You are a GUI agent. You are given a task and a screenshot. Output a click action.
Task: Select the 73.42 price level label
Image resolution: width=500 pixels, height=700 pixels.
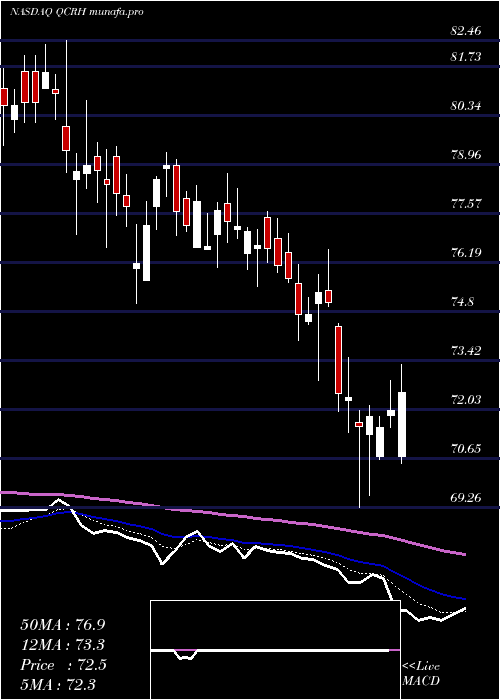click(x=466, y=350)
